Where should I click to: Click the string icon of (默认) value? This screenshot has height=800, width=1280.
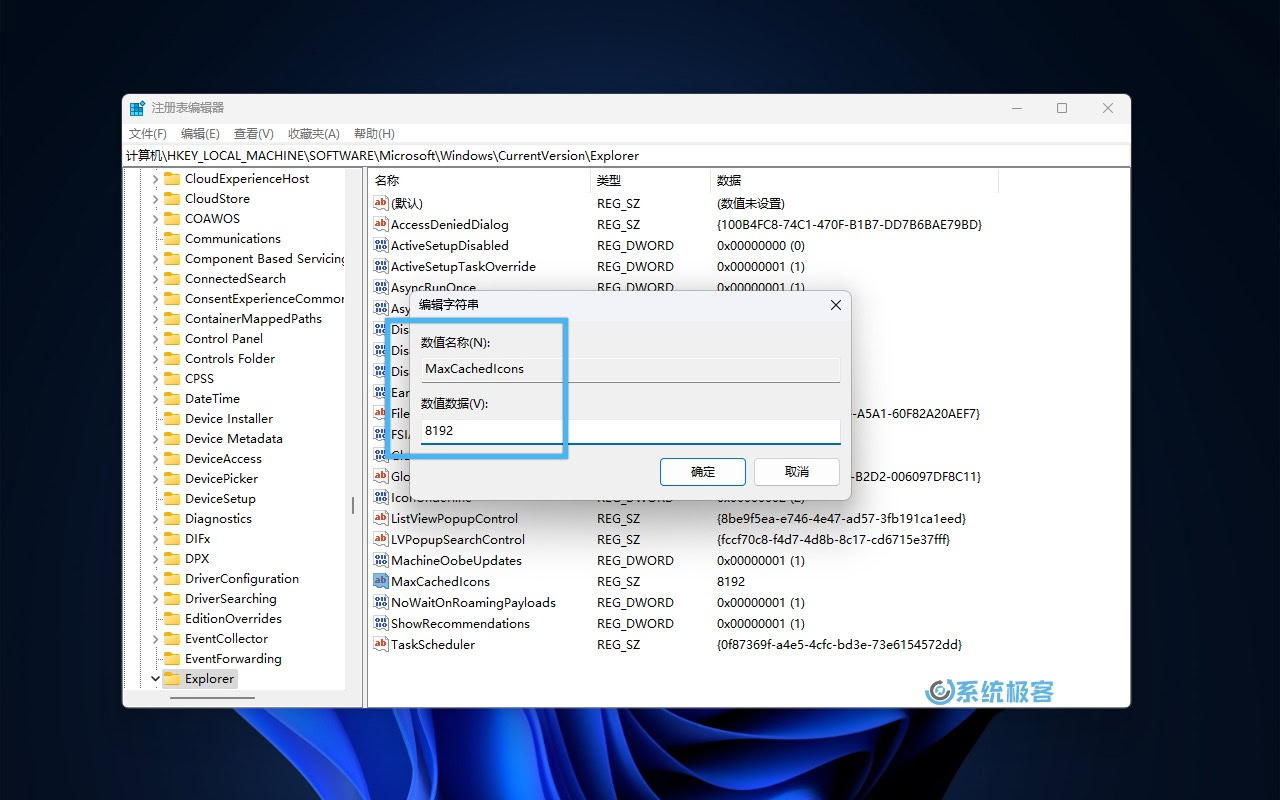[380, 203]
